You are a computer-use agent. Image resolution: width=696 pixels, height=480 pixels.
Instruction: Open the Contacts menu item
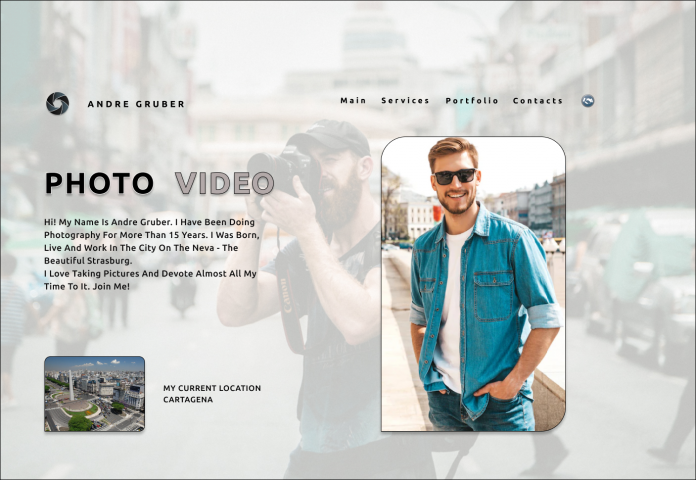coord(538,101)
